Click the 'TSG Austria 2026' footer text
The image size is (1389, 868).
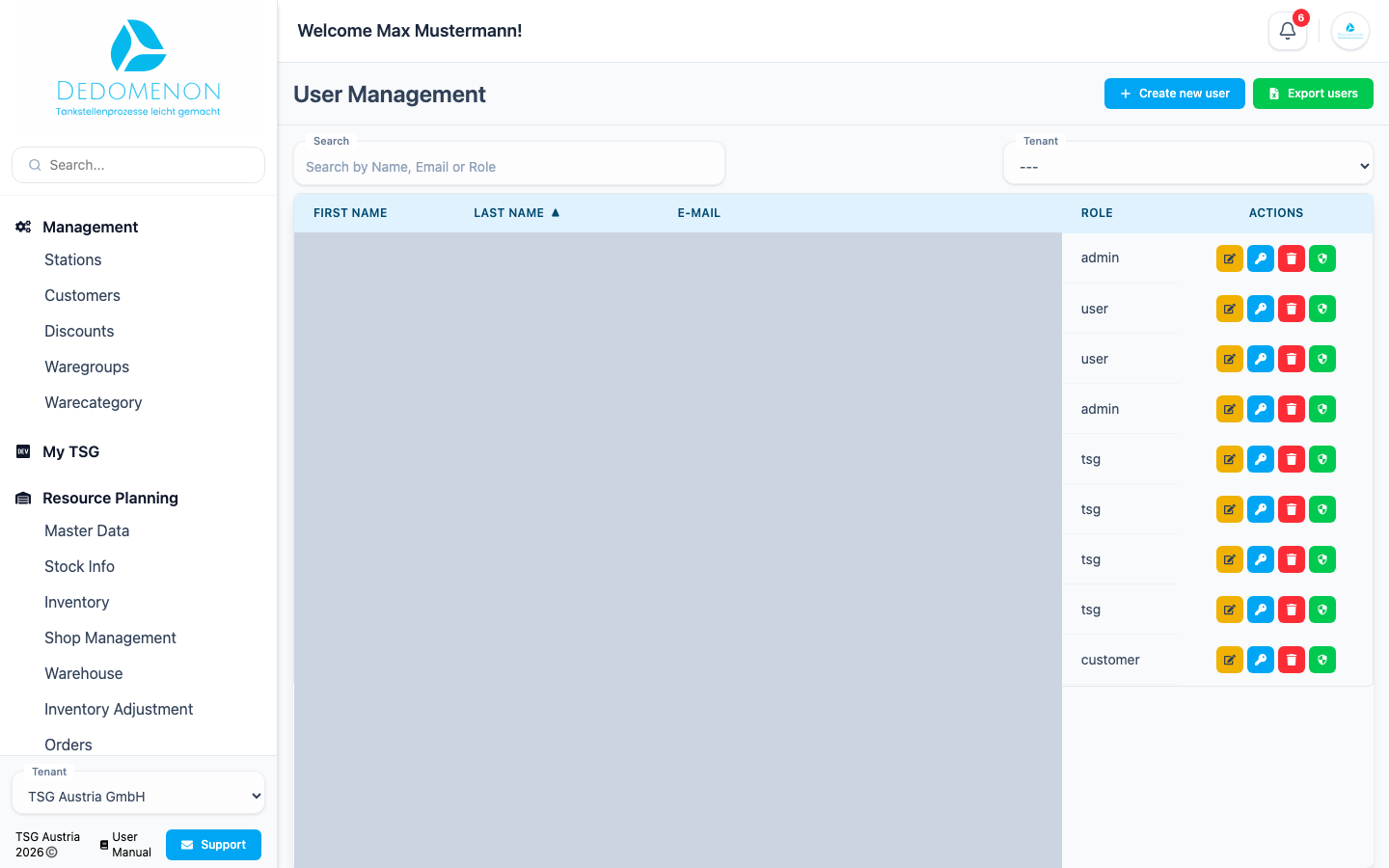pyautogui.click(x=48, y=845)
